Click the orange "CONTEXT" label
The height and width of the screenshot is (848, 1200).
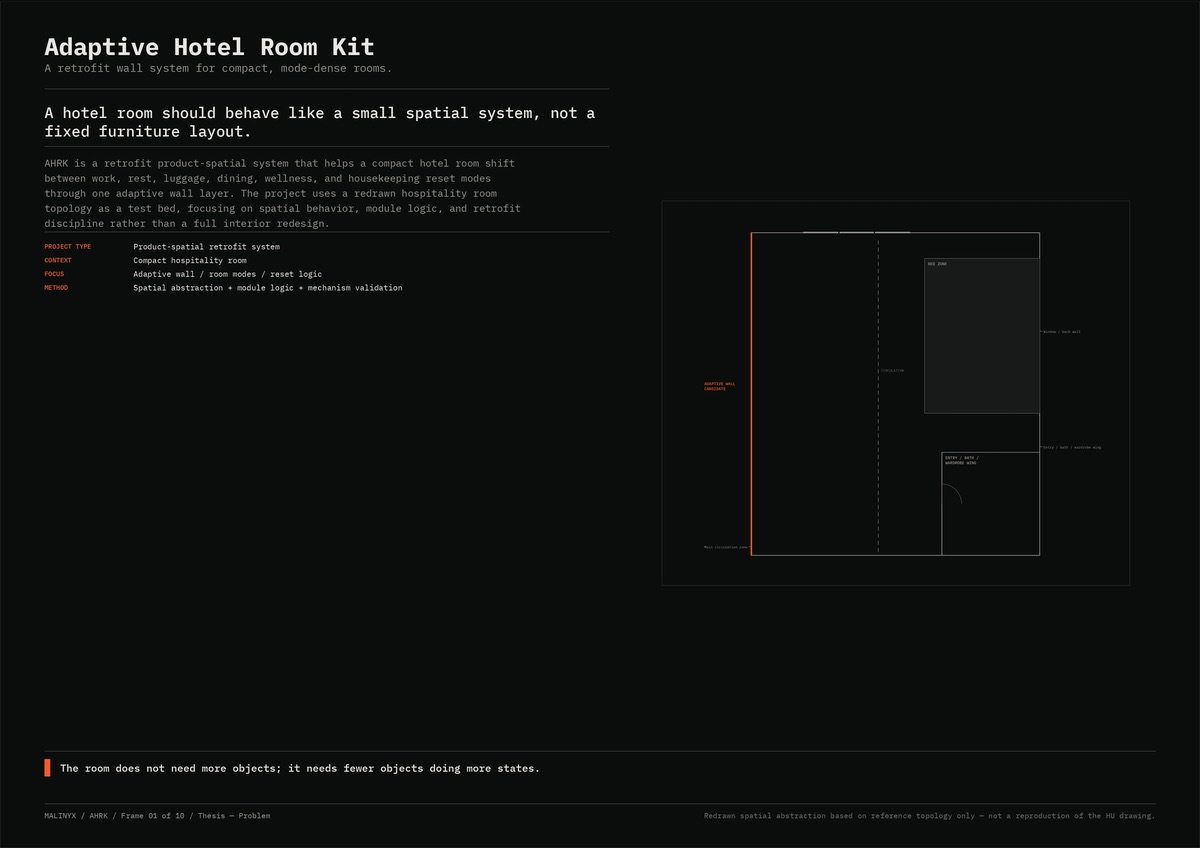[x=58, y=260]
